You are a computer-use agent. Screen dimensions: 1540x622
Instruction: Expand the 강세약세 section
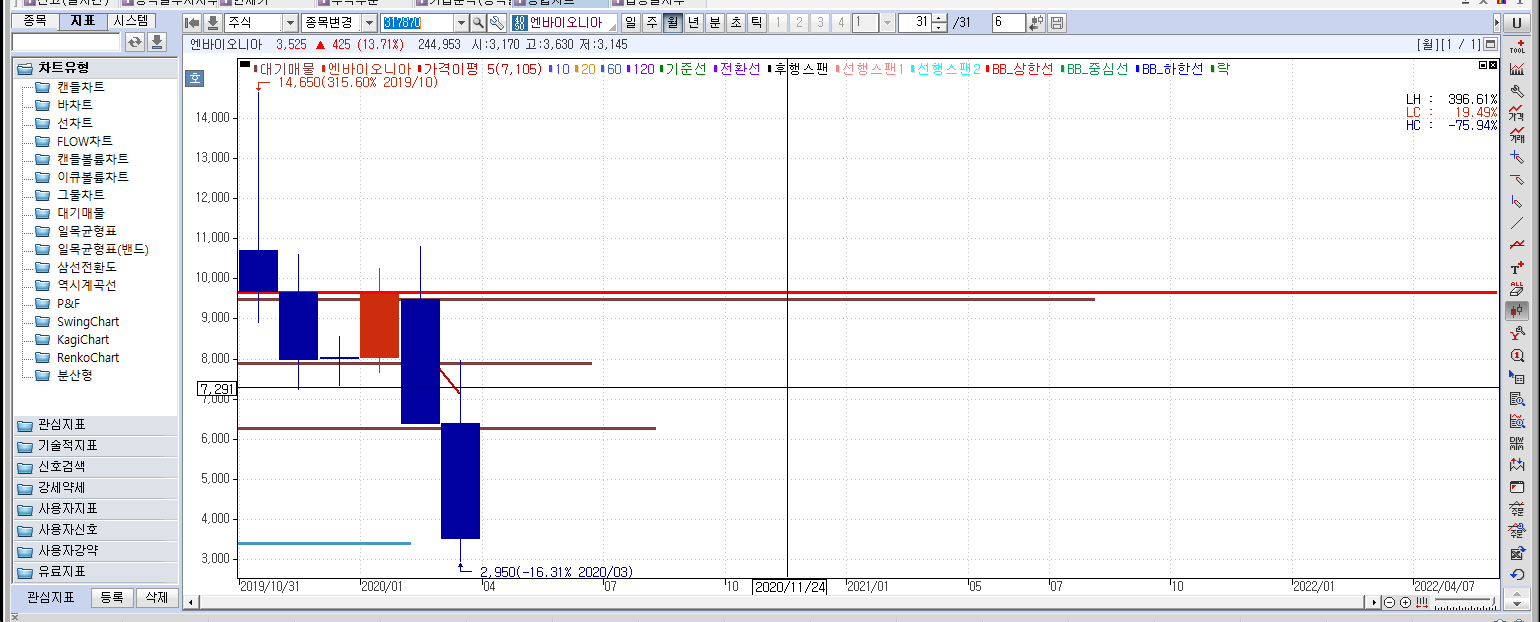pyautogui.click(x=97, y=488)
